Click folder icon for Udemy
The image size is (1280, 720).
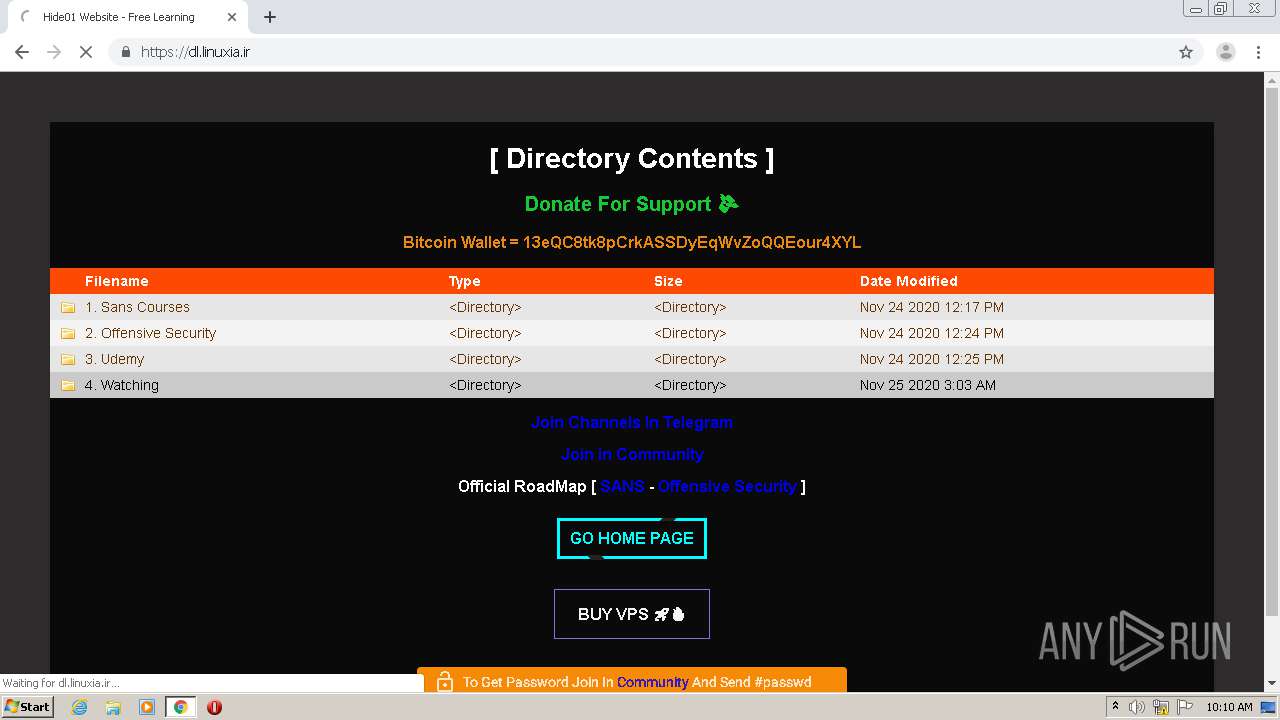click(68, 359)
